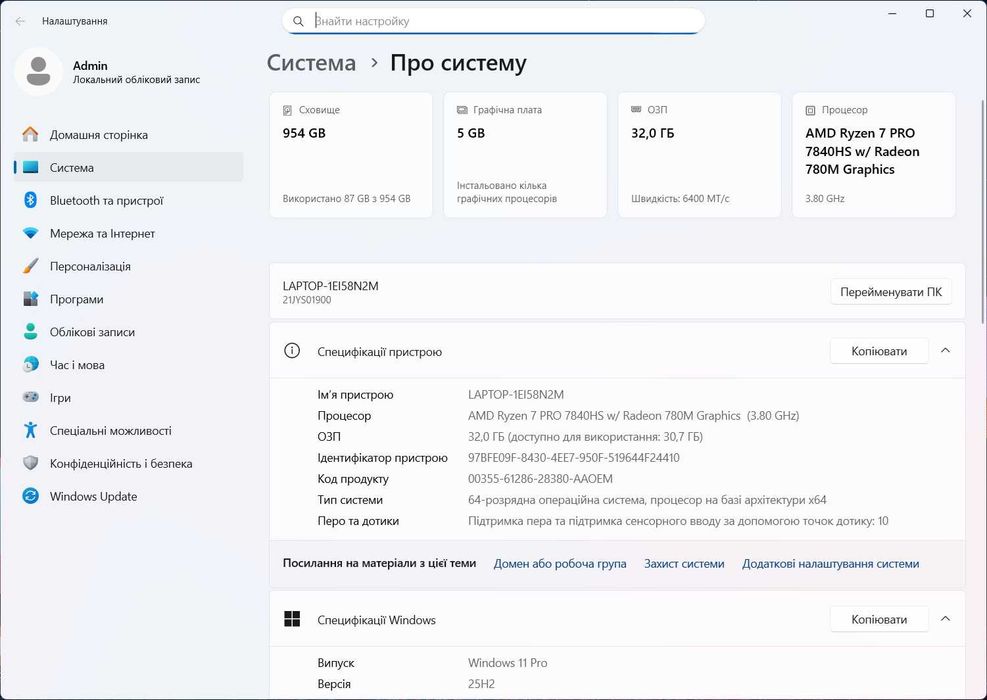Click the magnifier icon in search box
This screenshot has height=700, width=987.
pos(298,21)
